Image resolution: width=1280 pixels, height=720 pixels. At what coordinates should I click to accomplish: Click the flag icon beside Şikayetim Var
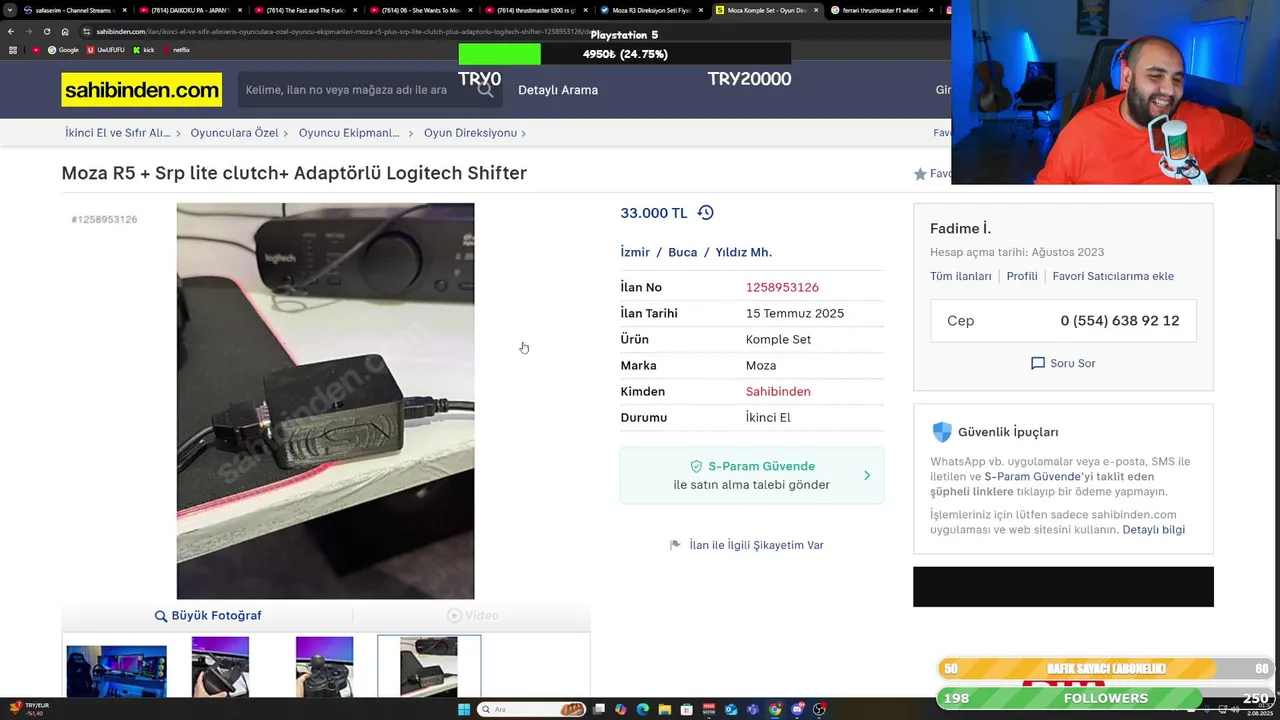click(675, 545)
